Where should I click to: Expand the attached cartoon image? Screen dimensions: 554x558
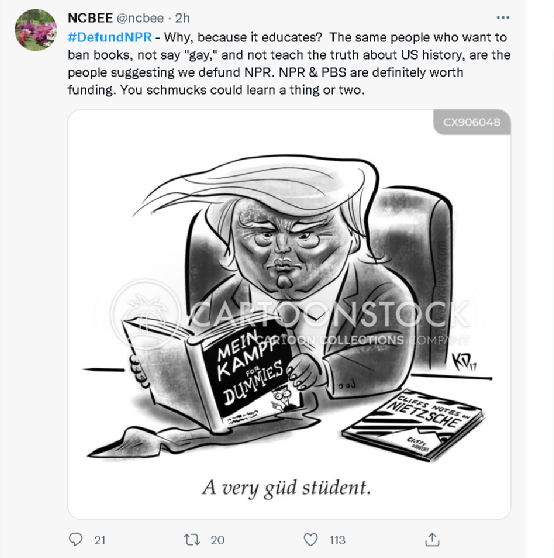coord(289,314)
